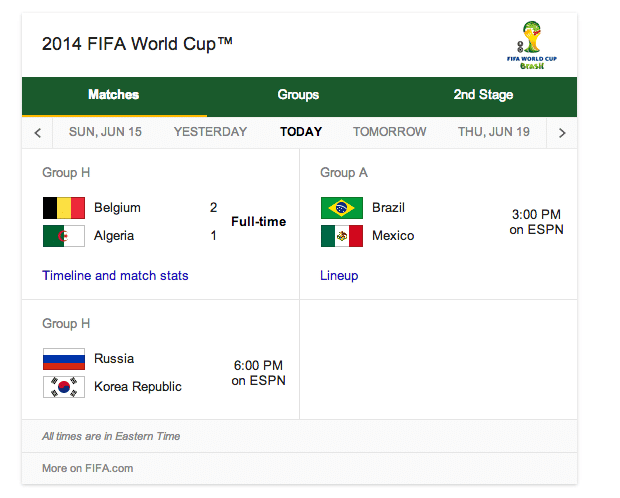Choose SUN, JUN 15 date

105,132
